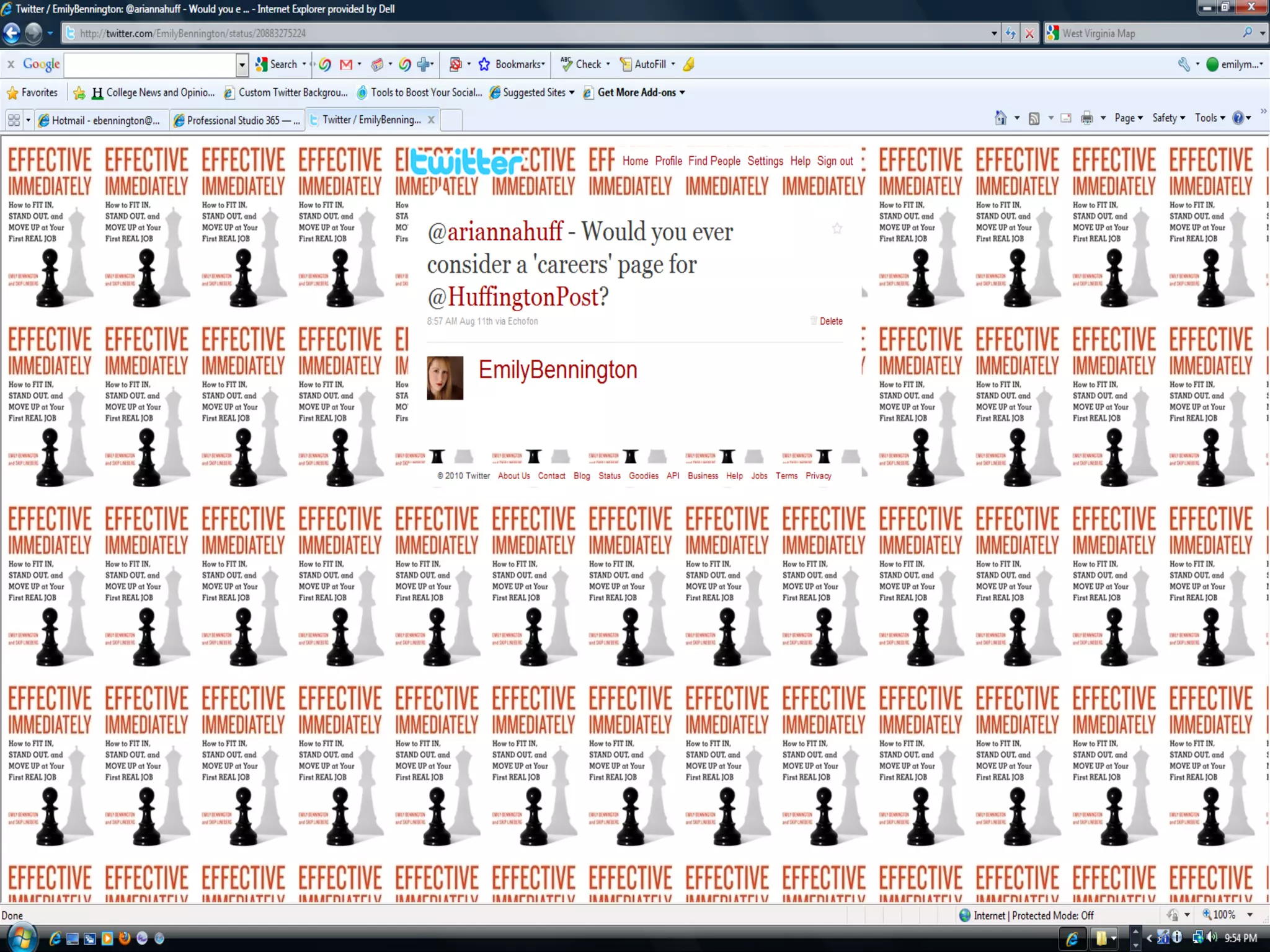Delete the tweet via Delete link
This screenshot has width=1270, height=952.
830,321
